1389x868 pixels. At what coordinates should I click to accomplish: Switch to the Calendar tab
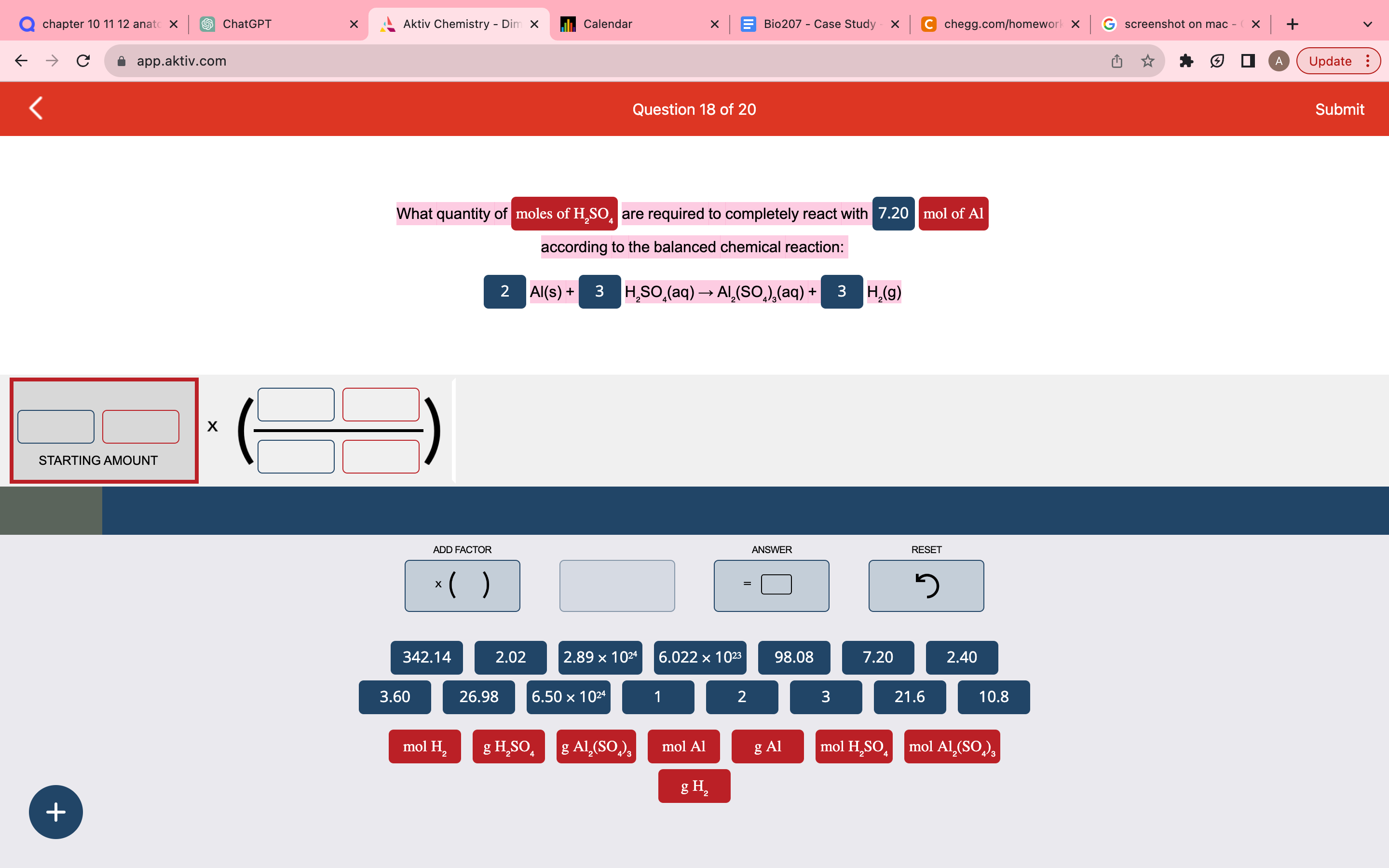[608, 24]
